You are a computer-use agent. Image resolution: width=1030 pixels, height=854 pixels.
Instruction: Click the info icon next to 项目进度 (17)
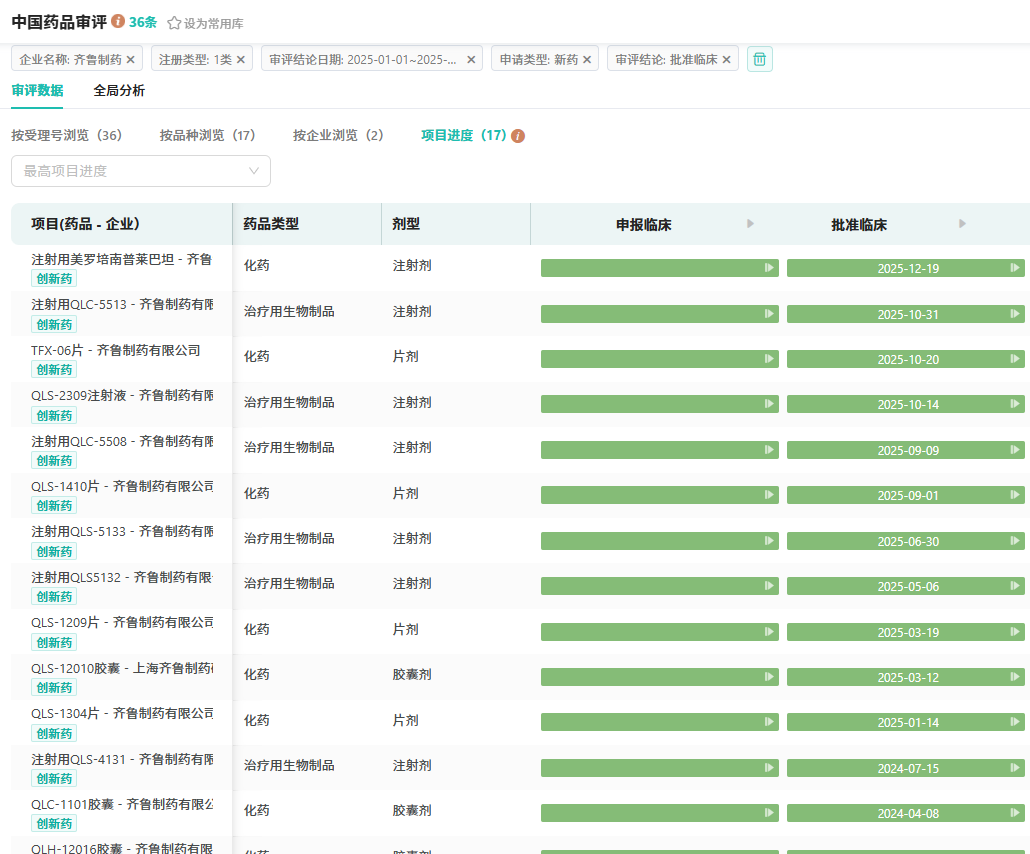point(518,136)
